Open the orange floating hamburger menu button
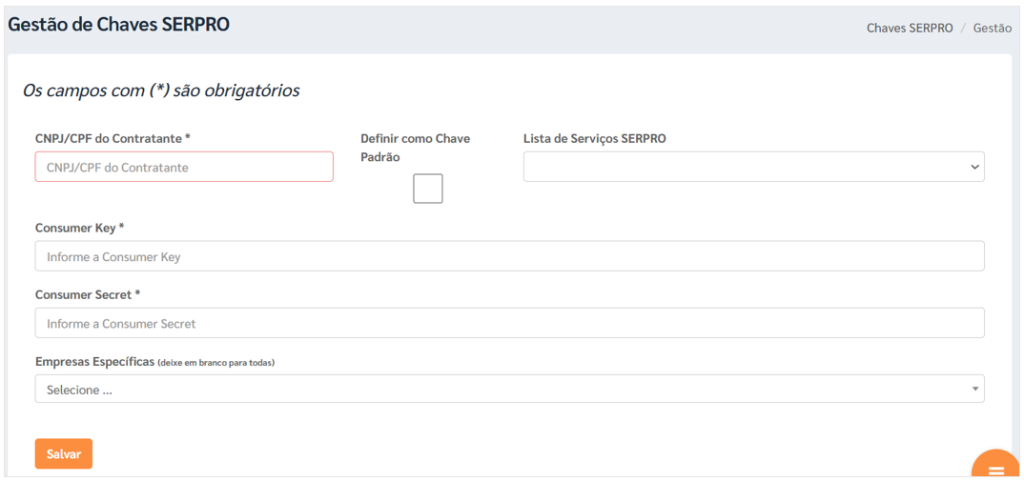This screenshot has width=1024, height=481. click(x=997, y=468)
